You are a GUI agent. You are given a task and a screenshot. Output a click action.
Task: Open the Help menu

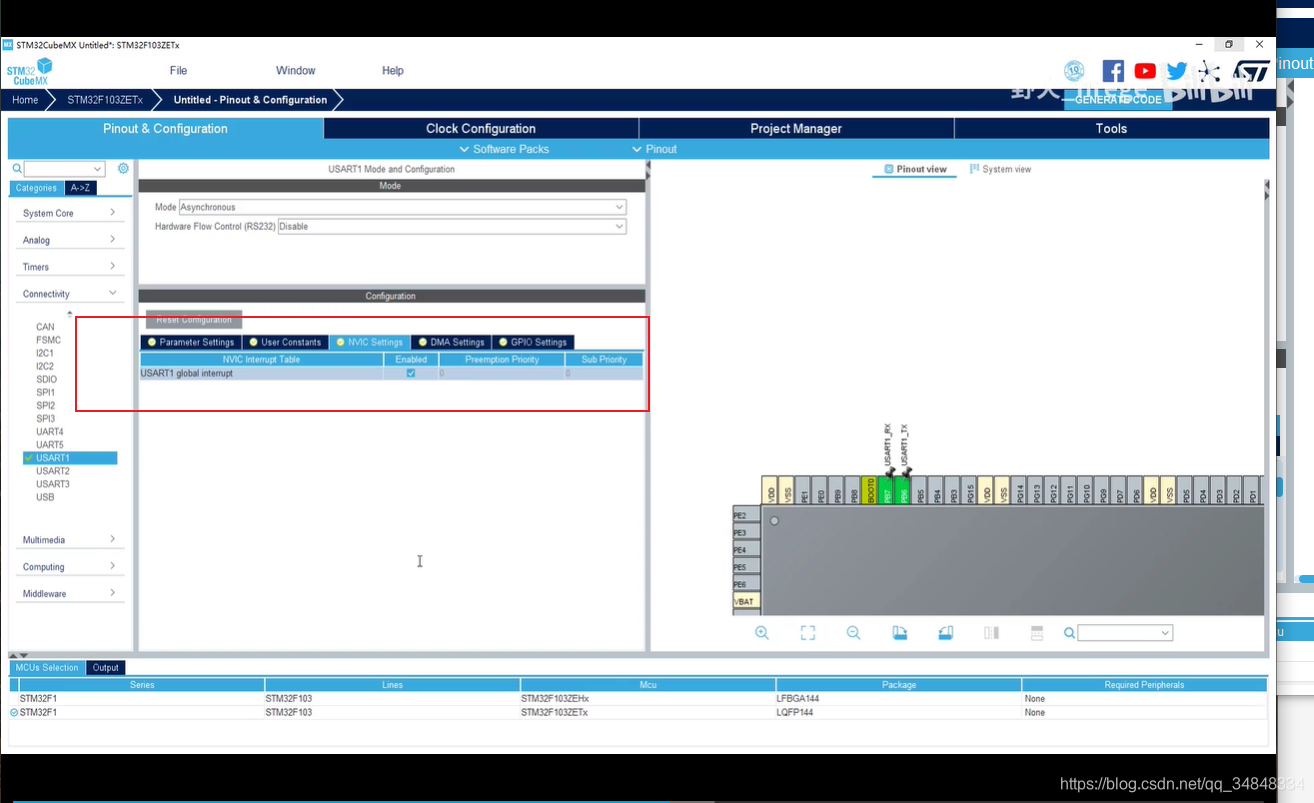pos(392,71)
